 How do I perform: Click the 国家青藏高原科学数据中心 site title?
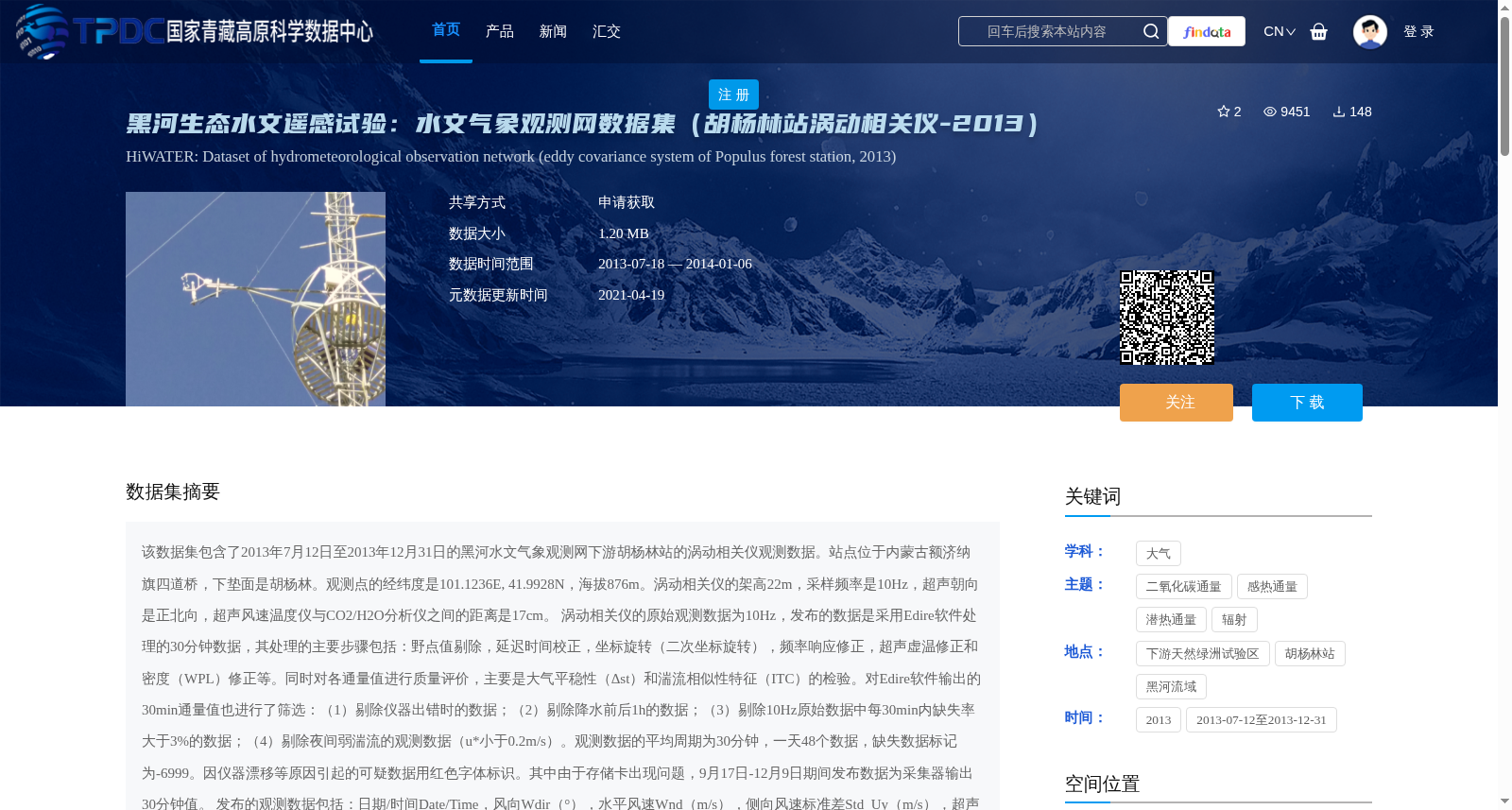point(270,31)
